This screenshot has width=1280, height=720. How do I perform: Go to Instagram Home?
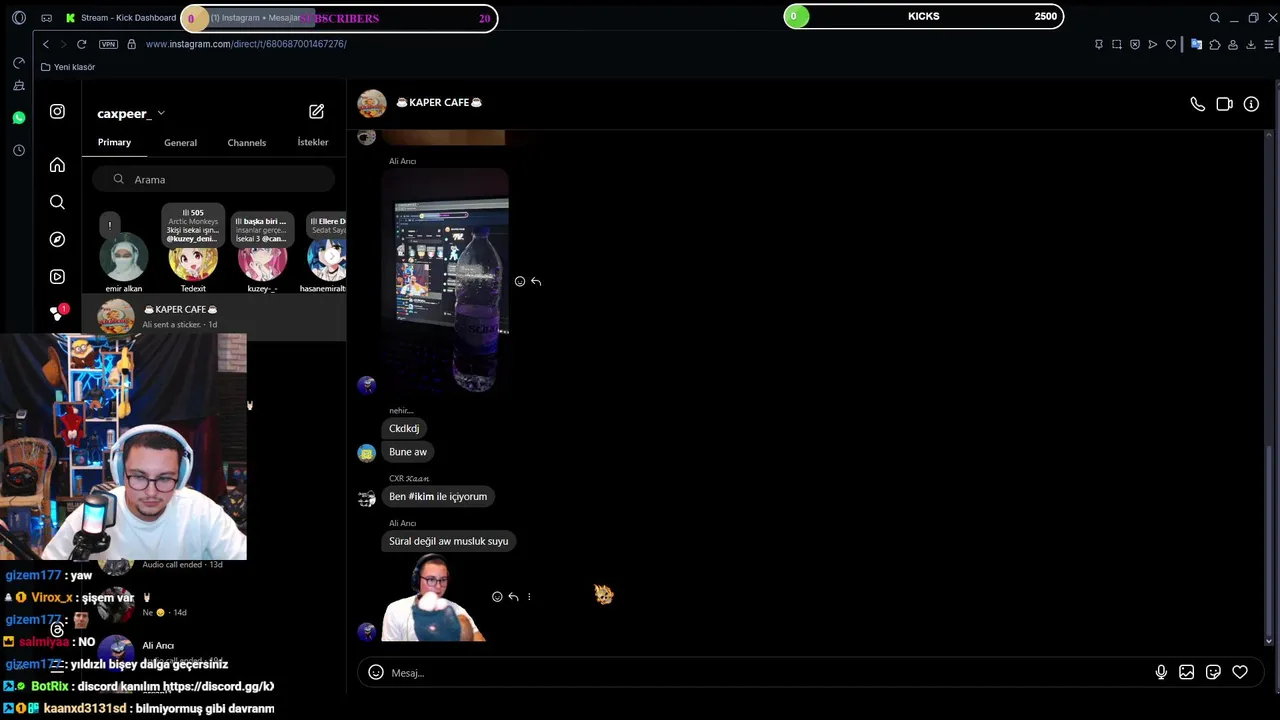tap(57, 165)
